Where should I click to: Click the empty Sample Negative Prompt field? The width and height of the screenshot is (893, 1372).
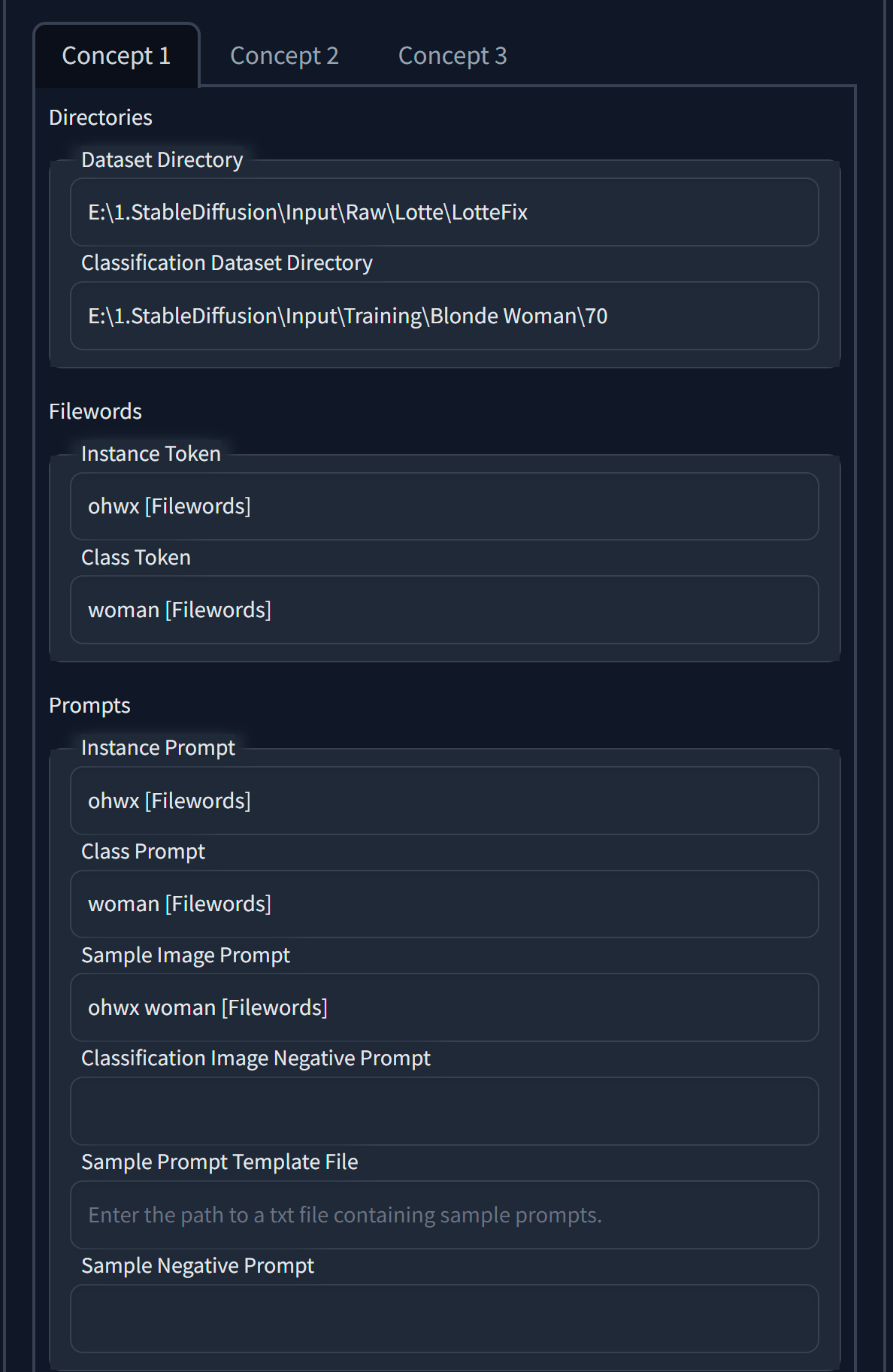click(444, 1319)
